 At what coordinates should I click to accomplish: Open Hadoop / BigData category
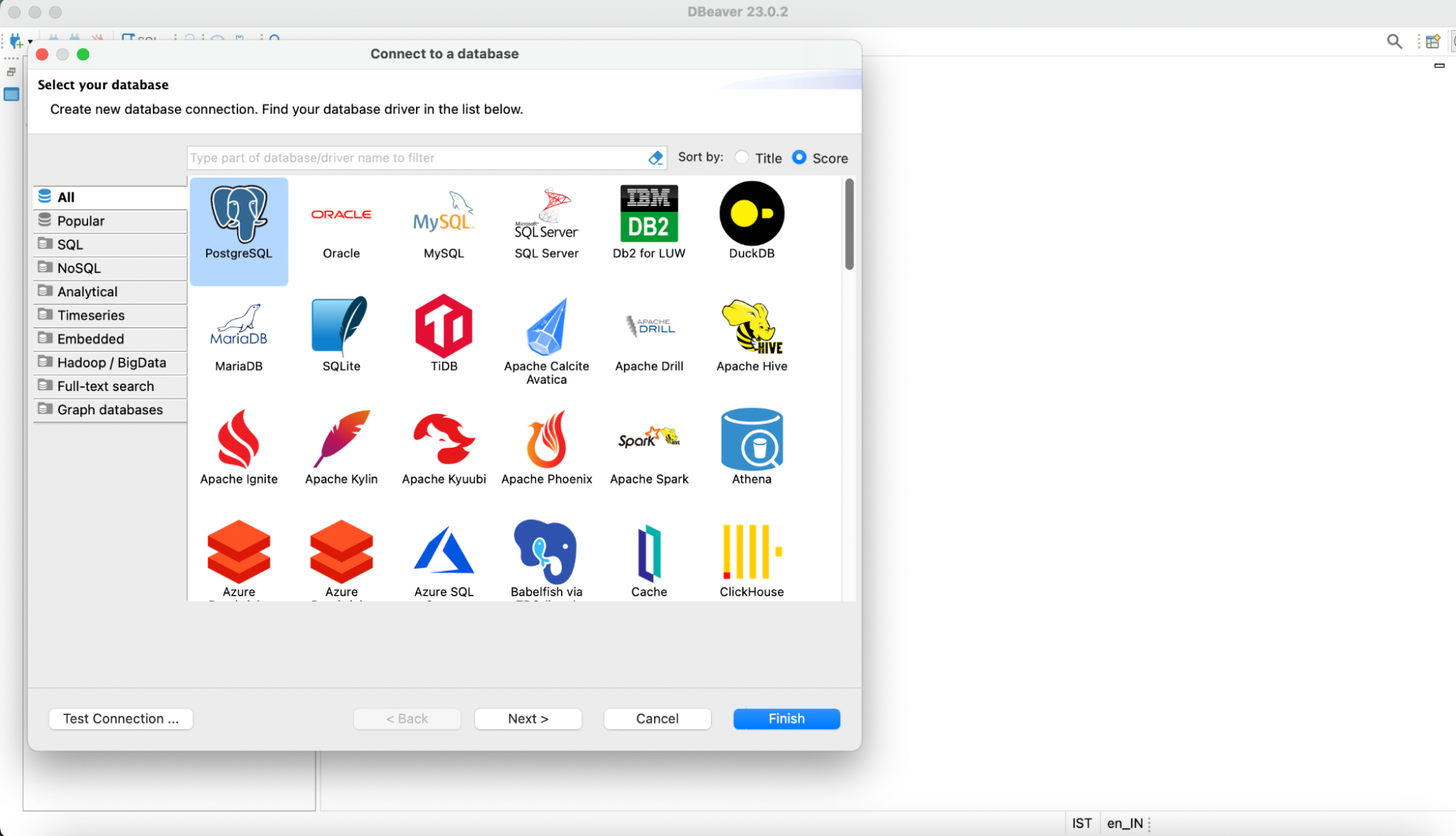pos(110,363)
